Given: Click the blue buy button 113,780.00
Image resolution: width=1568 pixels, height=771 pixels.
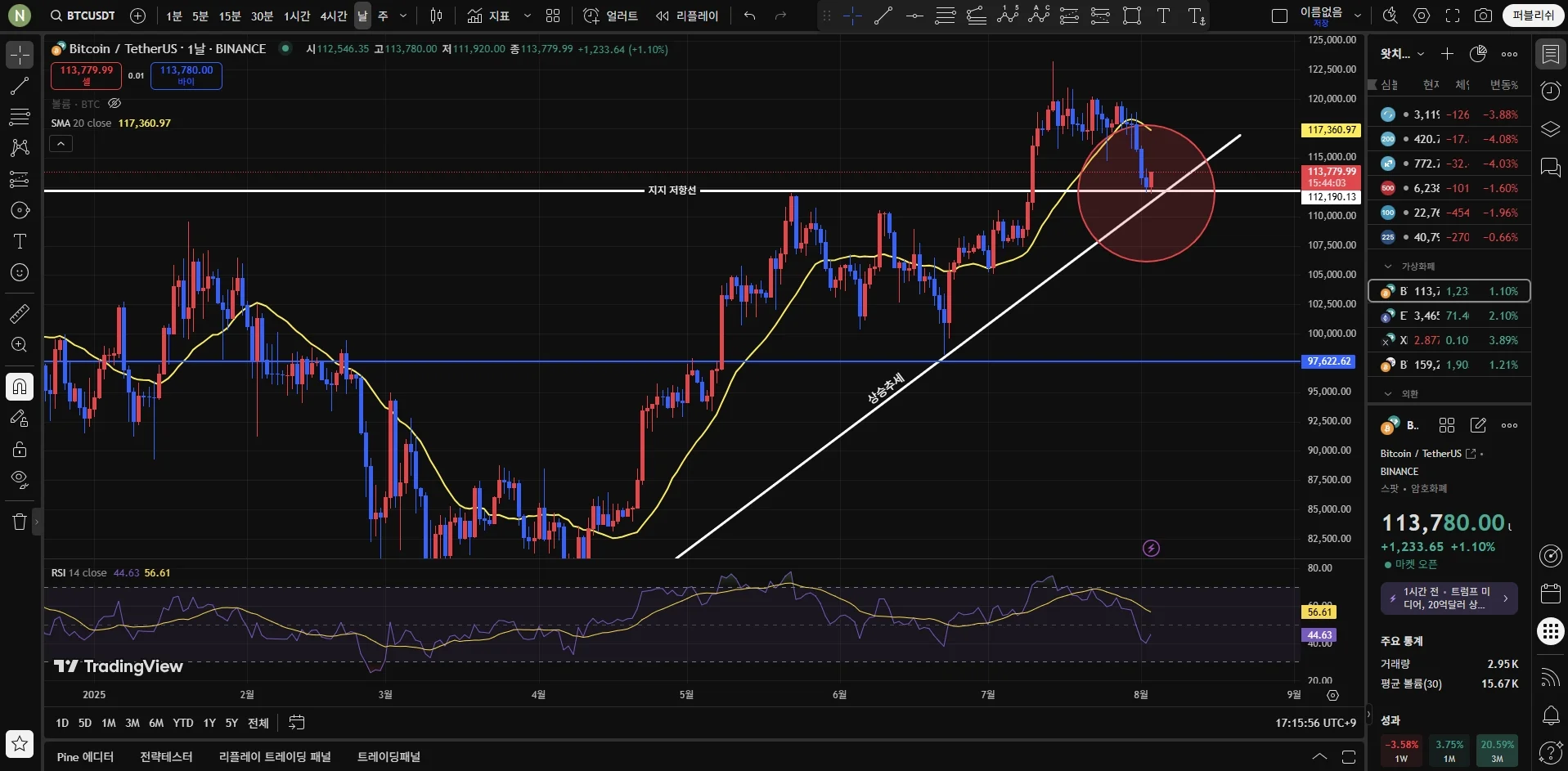Looking at the screenshot, I should click(x=186, y=75).
